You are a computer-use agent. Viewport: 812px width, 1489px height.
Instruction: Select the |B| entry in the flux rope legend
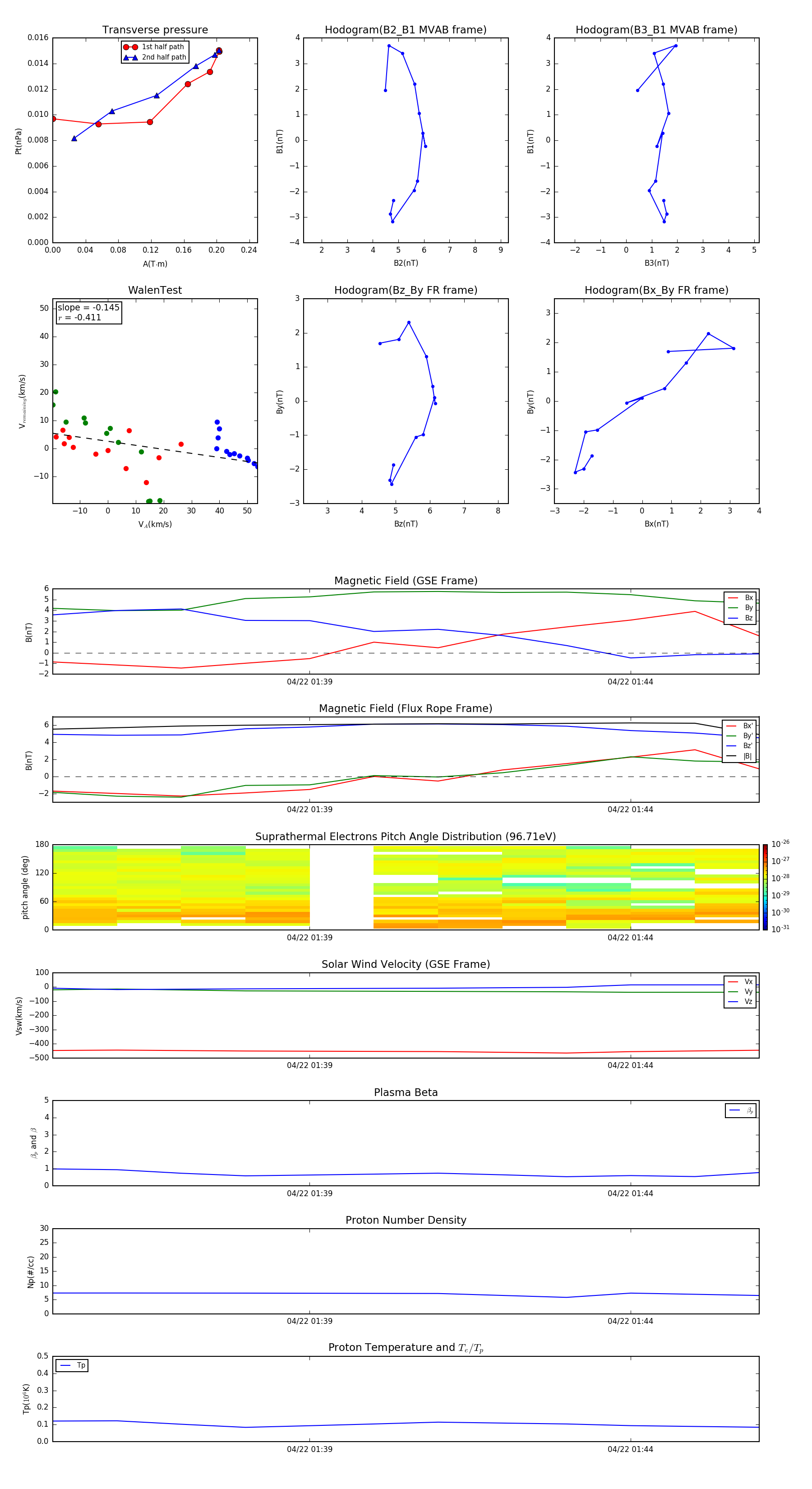pyautogui.click(x=740, y=756)
